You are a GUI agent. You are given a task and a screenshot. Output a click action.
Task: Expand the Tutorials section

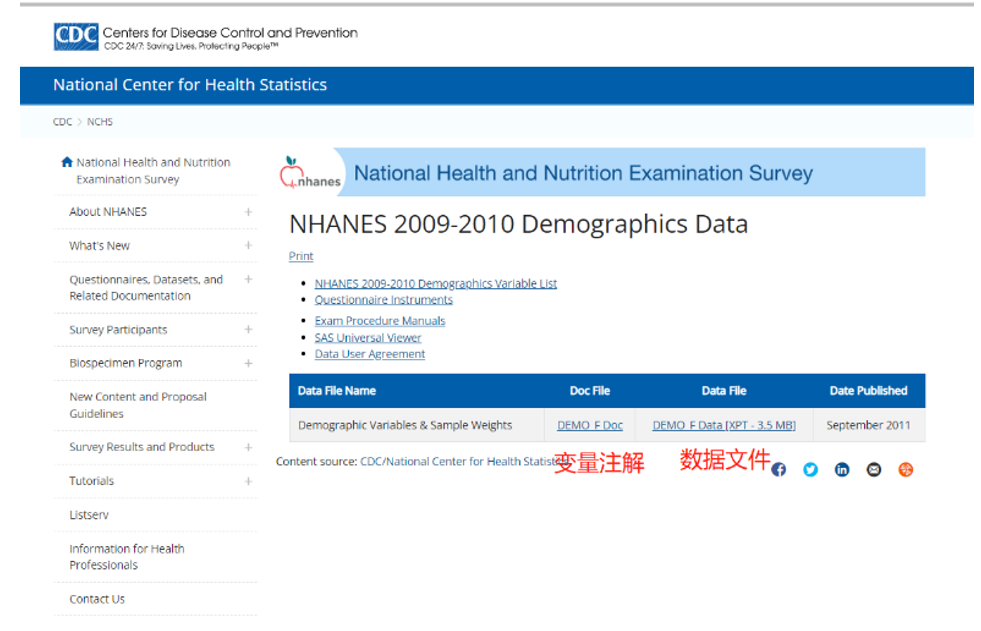coord(247,480)
